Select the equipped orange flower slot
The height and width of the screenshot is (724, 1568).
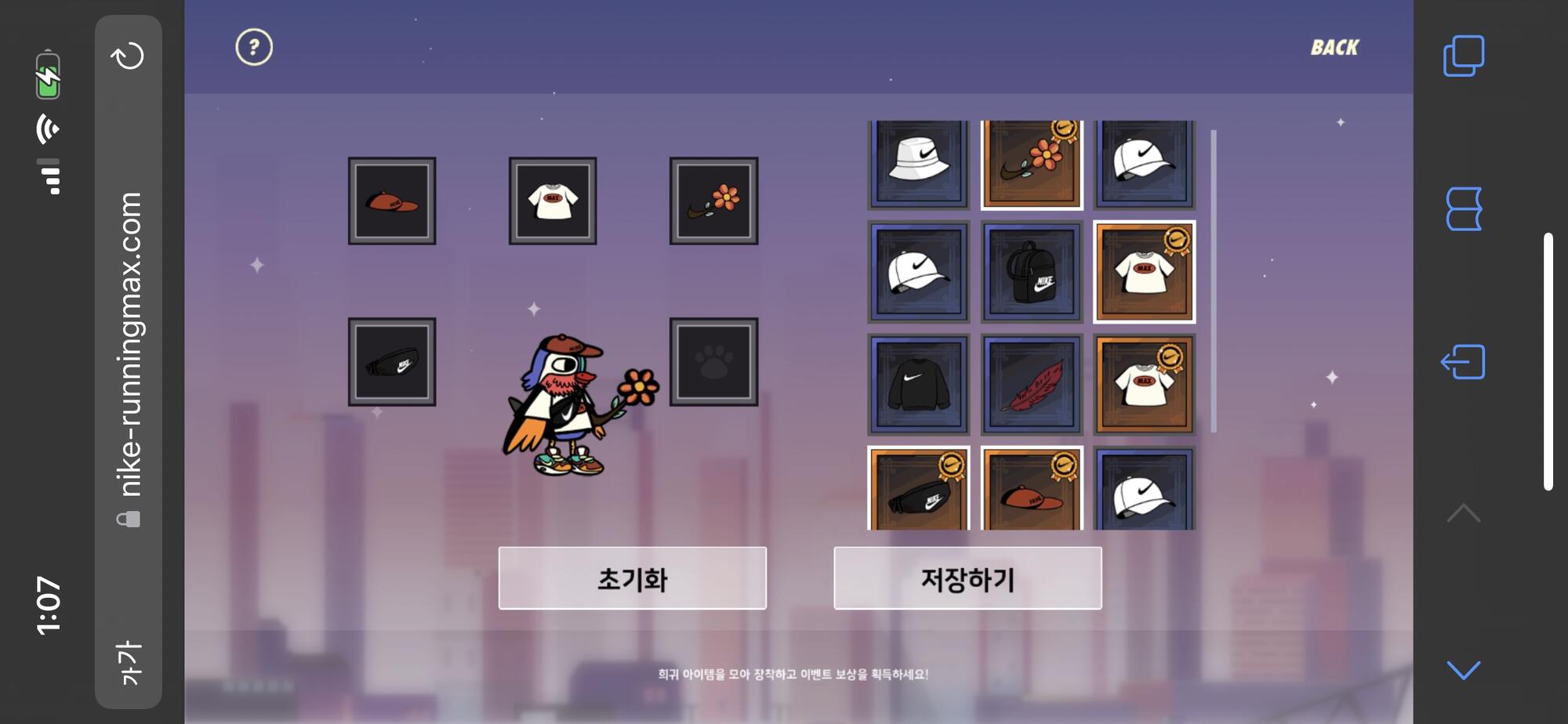click(713, 201)
